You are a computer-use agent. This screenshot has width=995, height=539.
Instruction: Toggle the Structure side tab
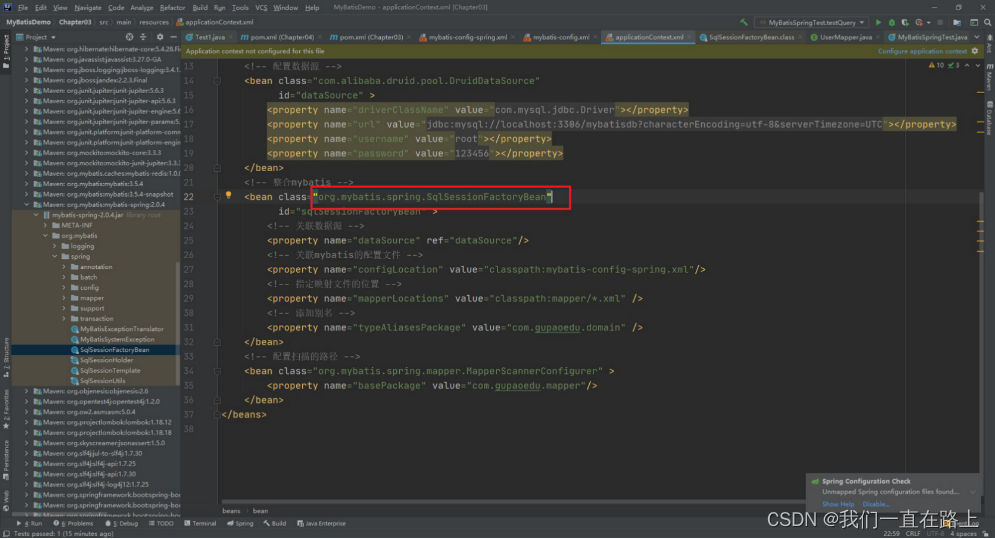pos(6,357)
